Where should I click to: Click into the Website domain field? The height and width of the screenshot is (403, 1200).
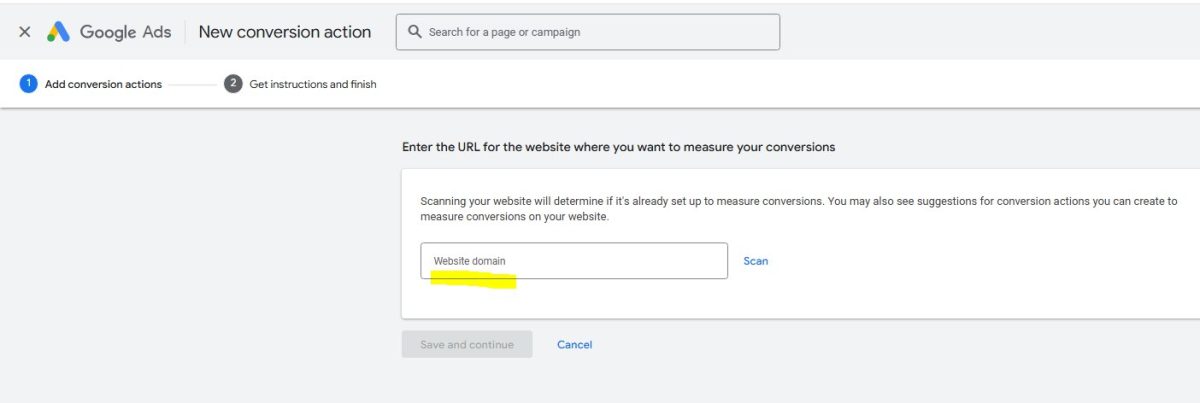(x=574, y=261)
